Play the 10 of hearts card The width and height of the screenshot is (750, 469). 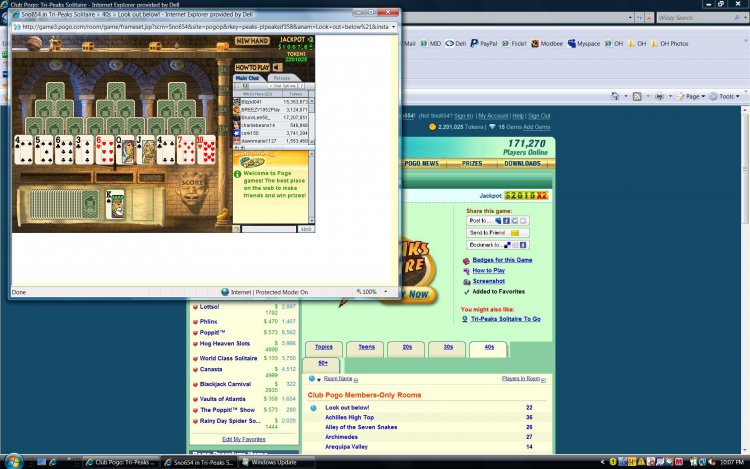pyautogui.click(x=206, y=150)
